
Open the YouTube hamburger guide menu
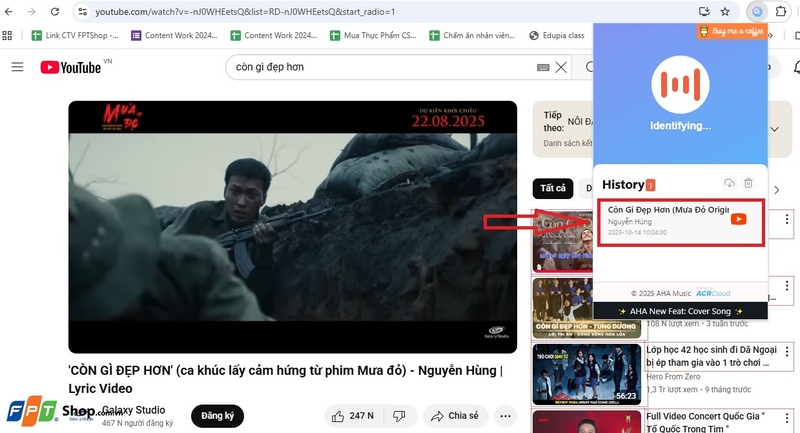pyautogui.click(x=17, y=67)
